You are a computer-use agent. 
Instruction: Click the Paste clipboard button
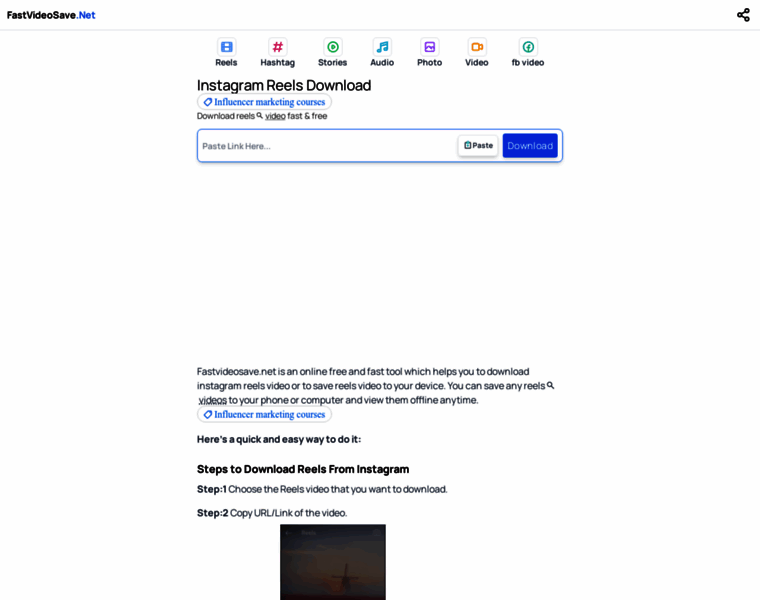[x=478, y=145]
